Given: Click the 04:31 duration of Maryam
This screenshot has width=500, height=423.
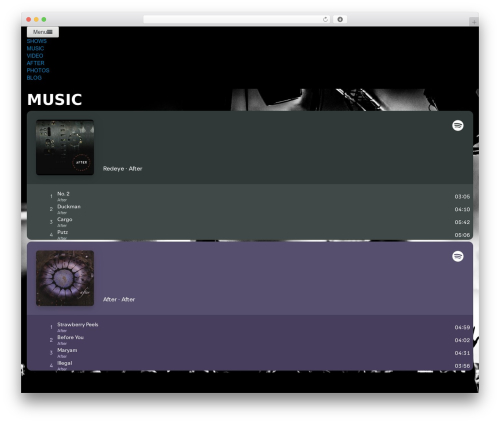Looking at the screenshot, I should click(x=462, y=353).
